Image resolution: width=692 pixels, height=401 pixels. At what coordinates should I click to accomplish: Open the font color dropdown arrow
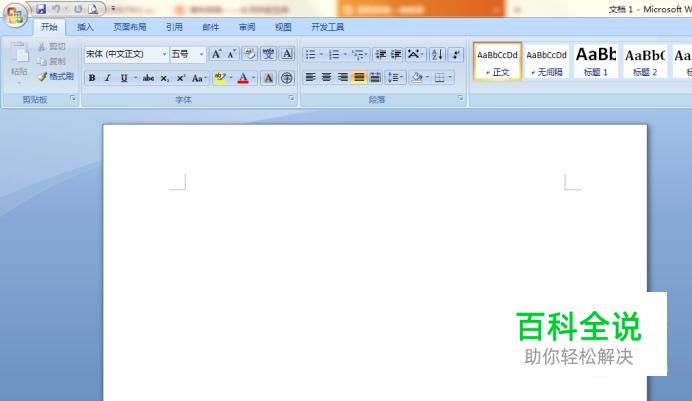(x=254, y=78)
